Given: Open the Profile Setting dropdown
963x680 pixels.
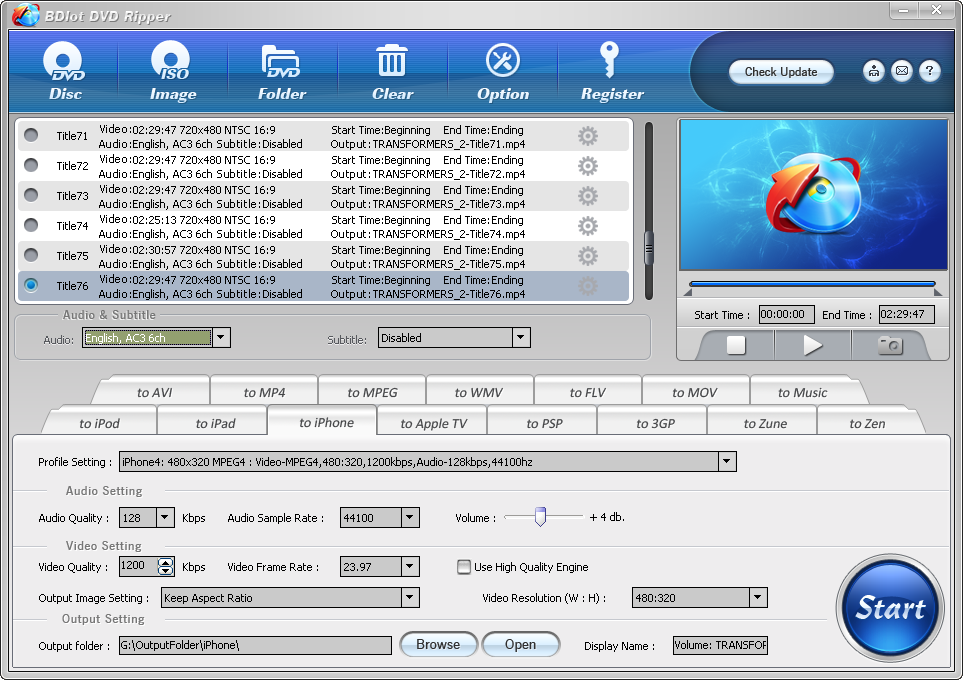Looking at the screenshot, I should [x=727, y=461].
